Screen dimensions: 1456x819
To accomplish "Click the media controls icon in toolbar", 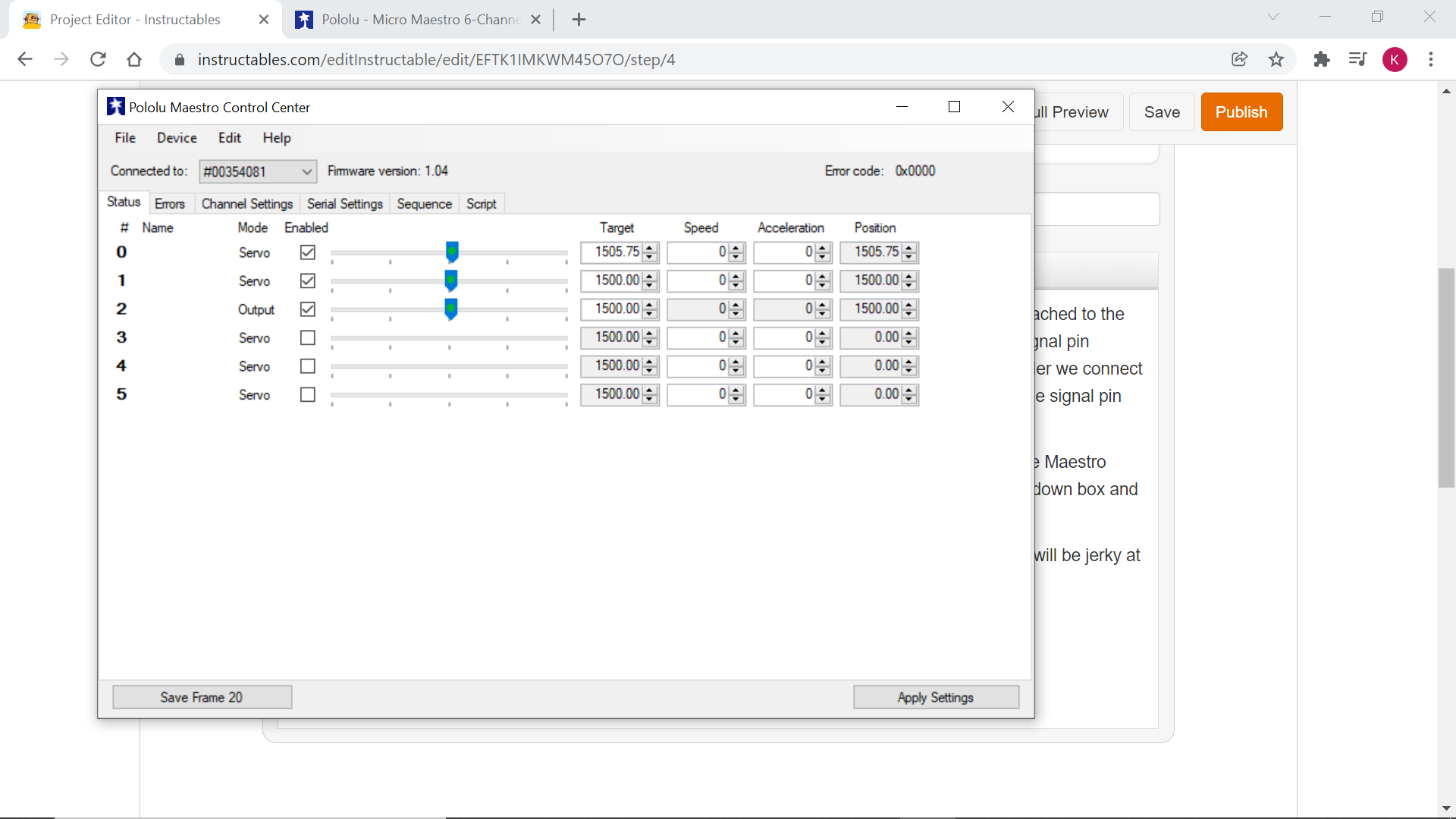I will pyautogui.click(x=1357, y=59).
